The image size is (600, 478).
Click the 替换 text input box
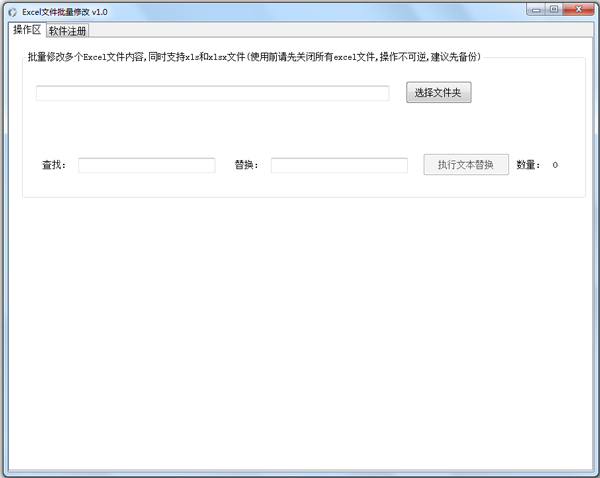click(x=339, y=165)
